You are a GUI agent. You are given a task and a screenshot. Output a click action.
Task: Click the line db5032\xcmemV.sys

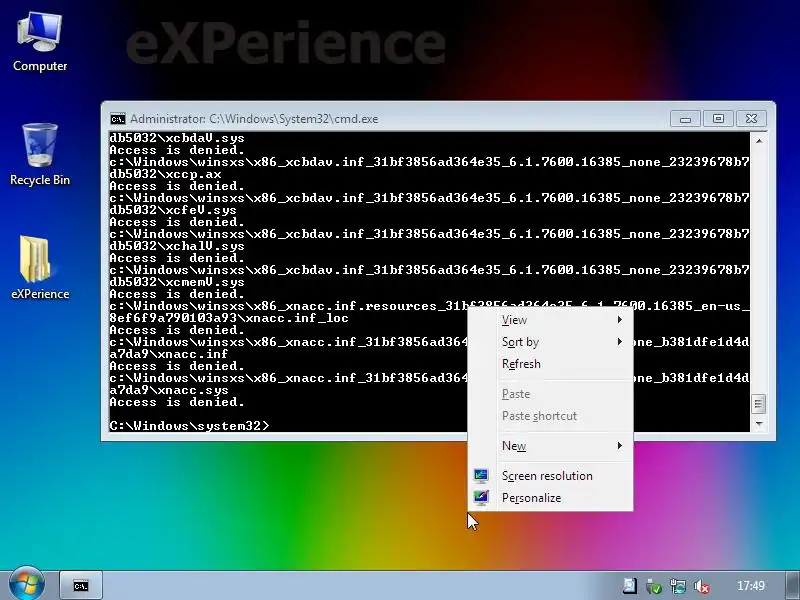[177, 282]
